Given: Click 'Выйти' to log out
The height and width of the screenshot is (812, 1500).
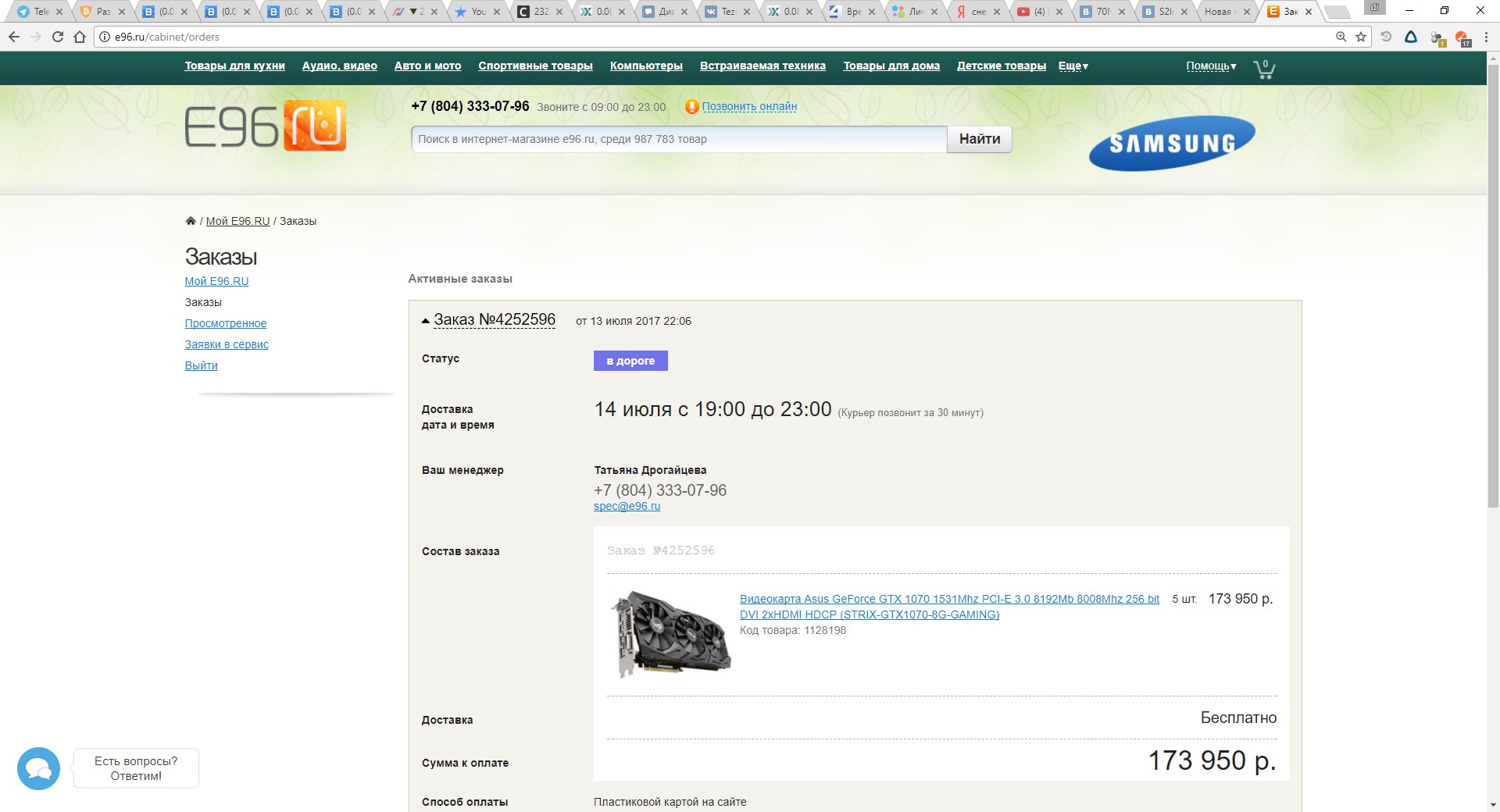Looking at the screenshot, I should (x=201, y=365).
